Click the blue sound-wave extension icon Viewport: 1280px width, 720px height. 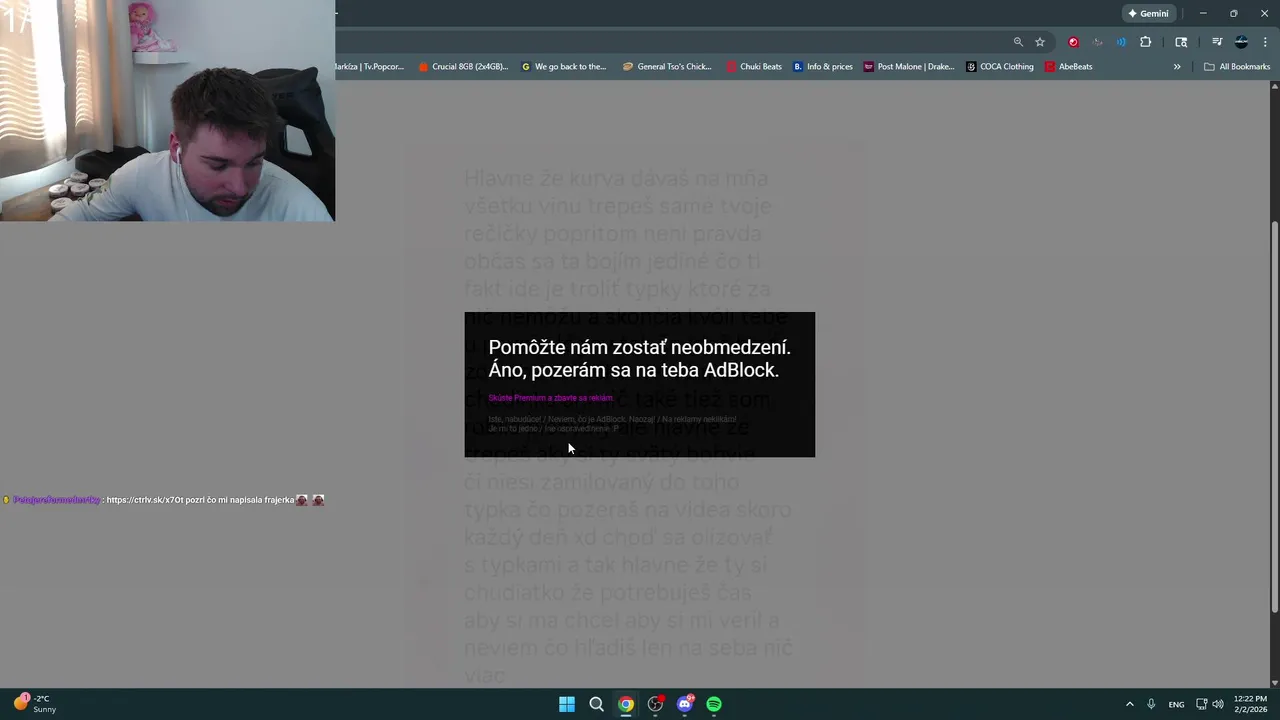pos(1121,42)
